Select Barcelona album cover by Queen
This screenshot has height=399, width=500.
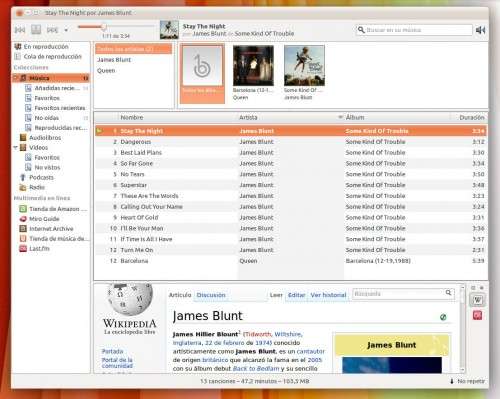pos(253,66)
